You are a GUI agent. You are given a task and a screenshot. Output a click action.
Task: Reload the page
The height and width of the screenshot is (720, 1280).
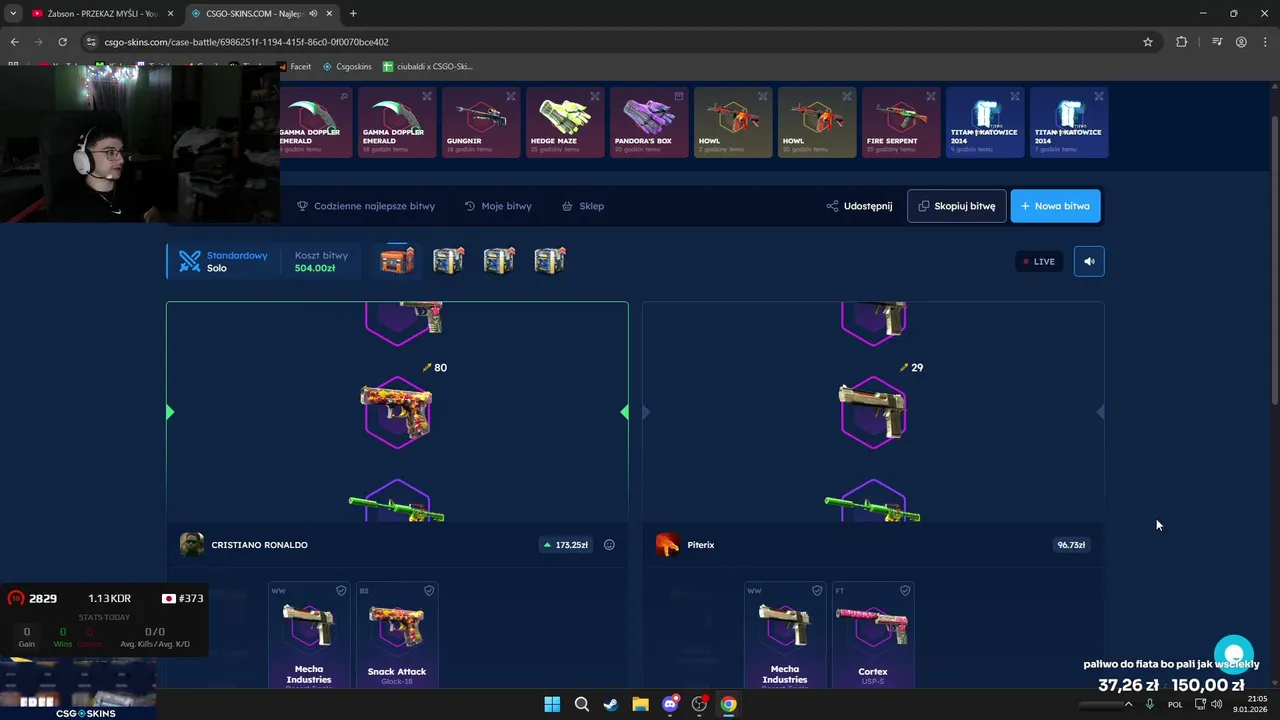(x=62, y=42)
